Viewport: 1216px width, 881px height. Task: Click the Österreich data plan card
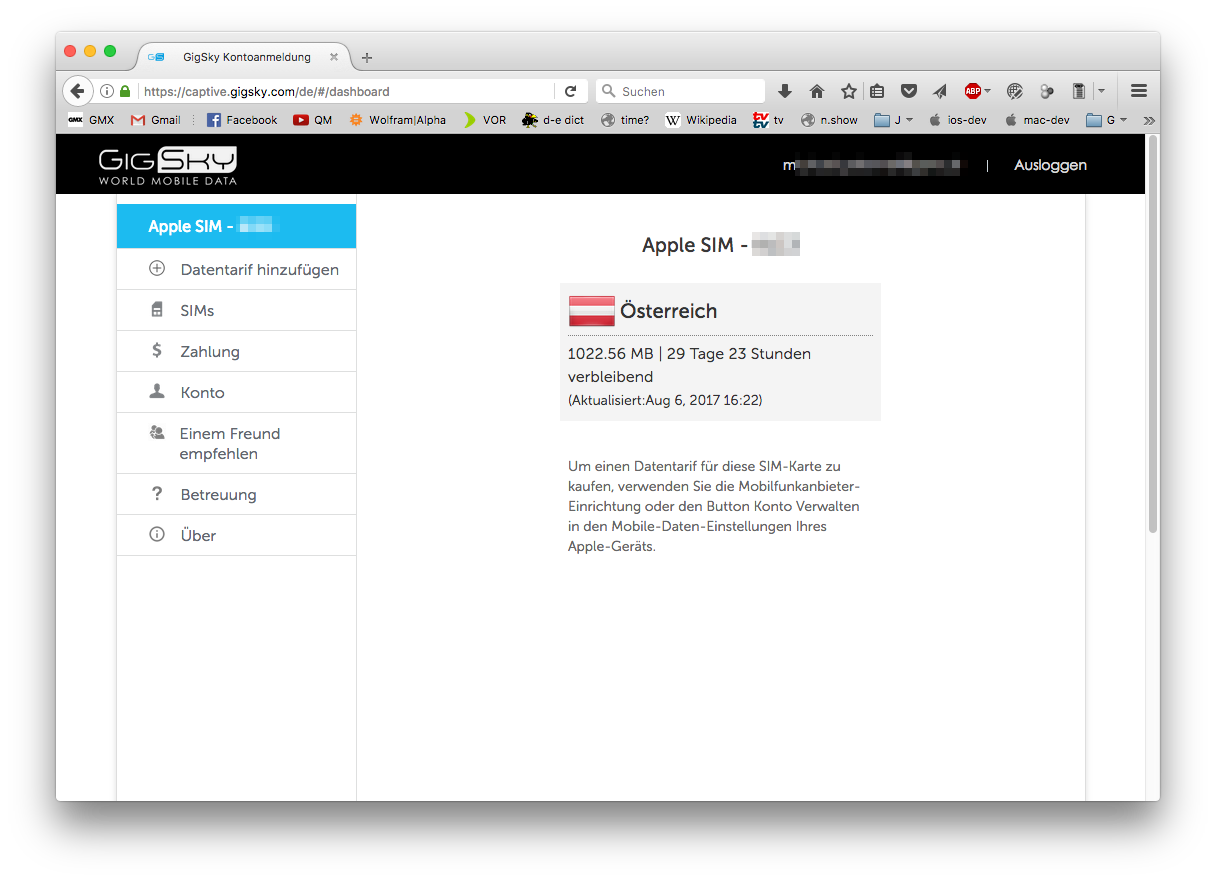[x=720, y=352]
